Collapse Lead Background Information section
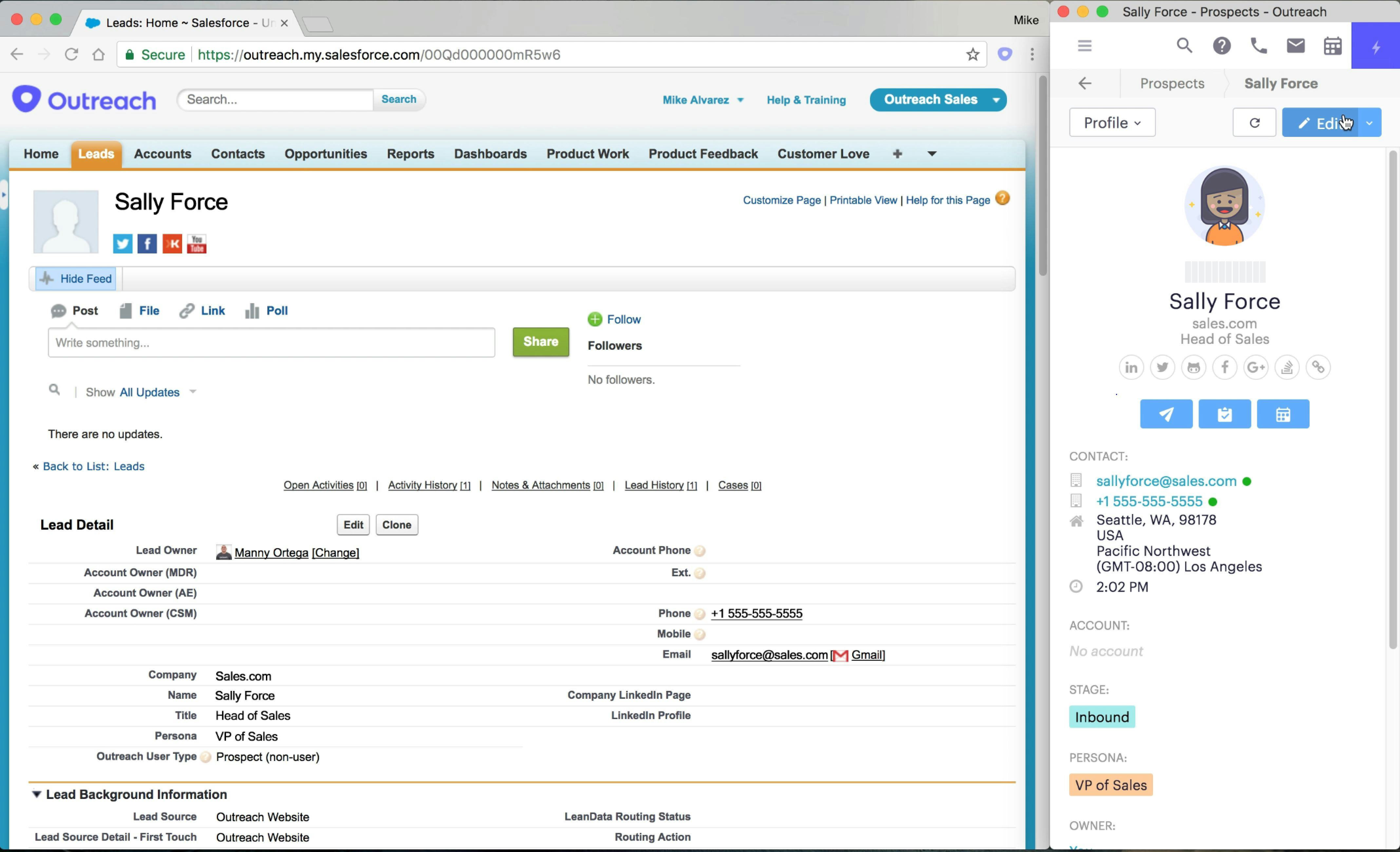1400x852 pixels. click(x=36, y=794)
